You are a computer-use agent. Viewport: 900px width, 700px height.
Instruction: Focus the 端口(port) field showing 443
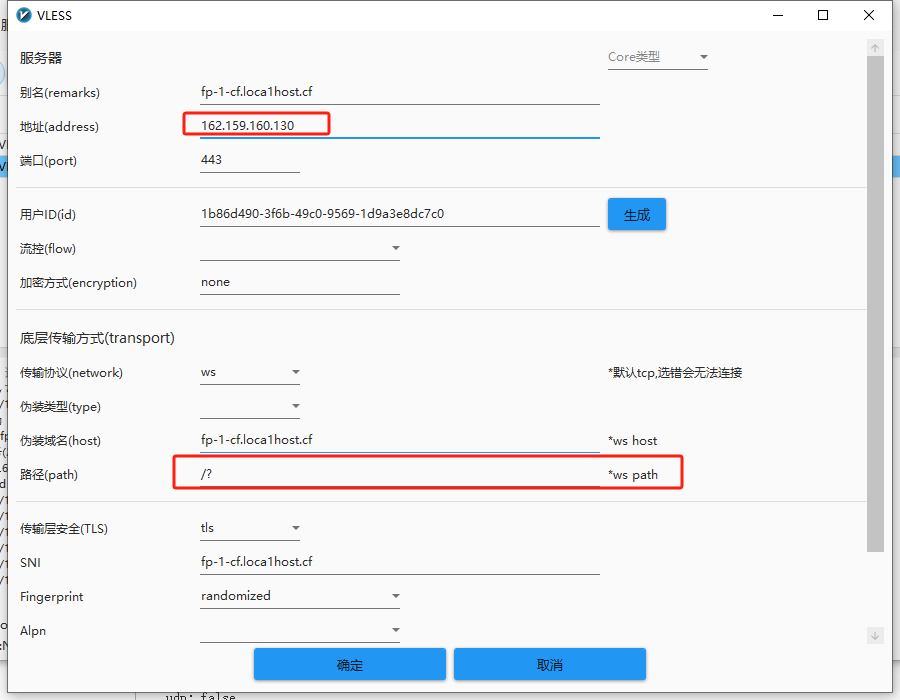pyautogui.click(x=249, y=160)
